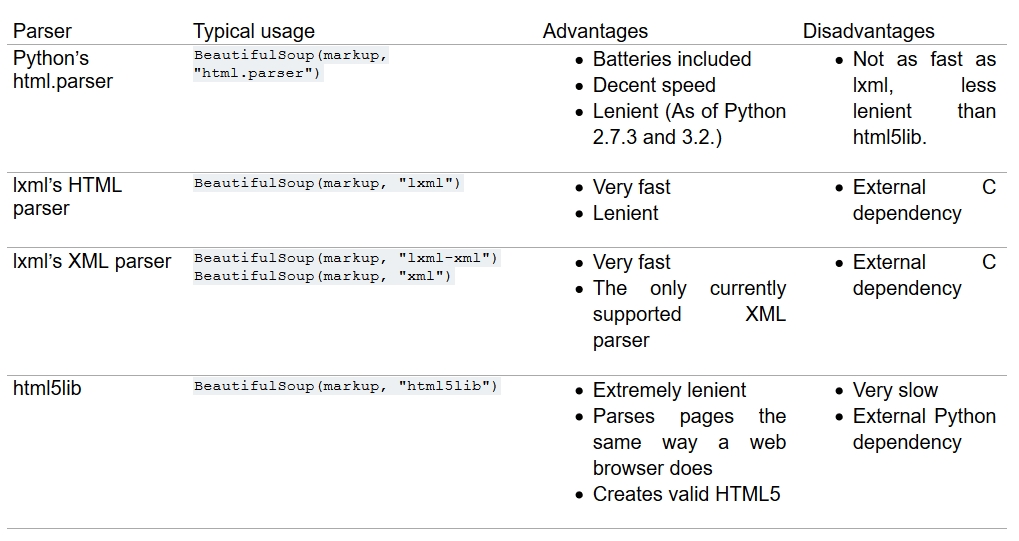Click the BeautifulSoup(markup, "lxml-xml") code line
The width and height of the screenshot is (1019, 541).
pyautogui.click(x=345, y=258)
